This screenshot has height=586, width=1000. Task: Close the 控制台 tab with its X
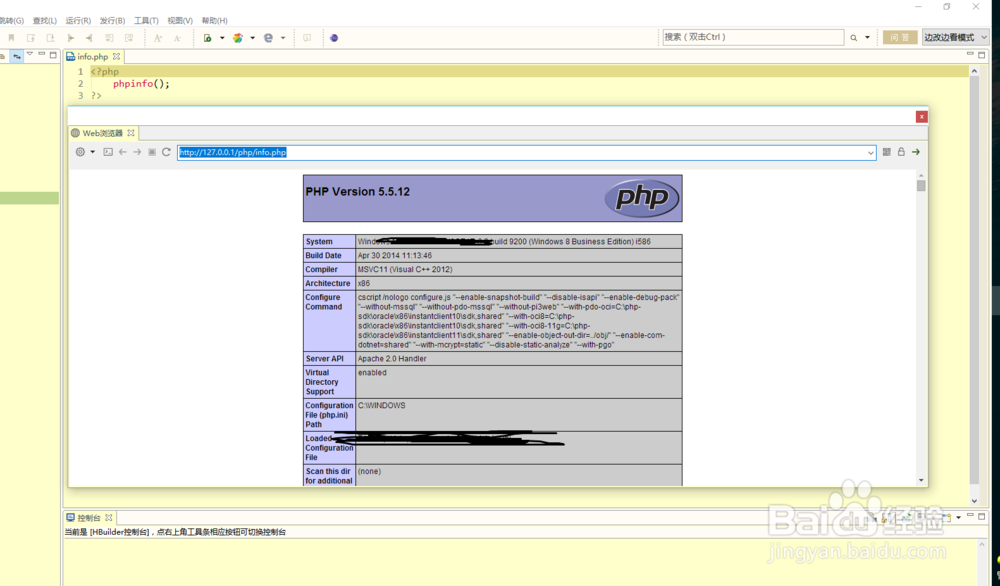tap(108, 518)
